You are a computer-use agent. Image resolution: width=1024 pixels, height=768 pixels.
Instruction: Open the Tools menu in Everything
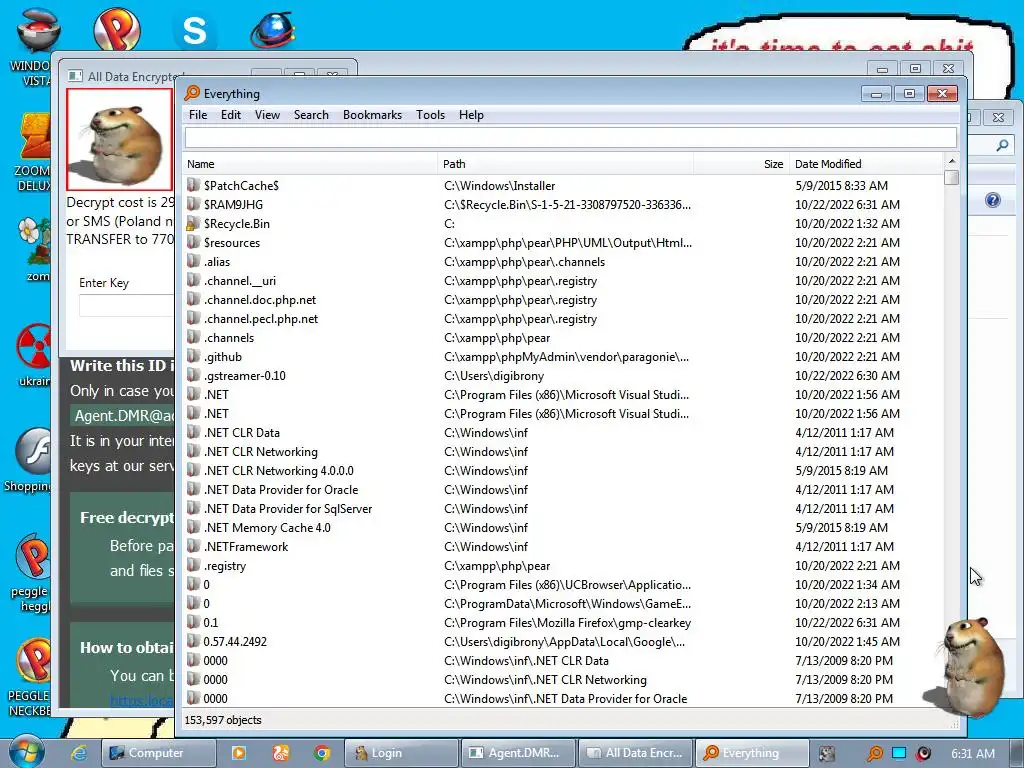click(x=430, y=115)
